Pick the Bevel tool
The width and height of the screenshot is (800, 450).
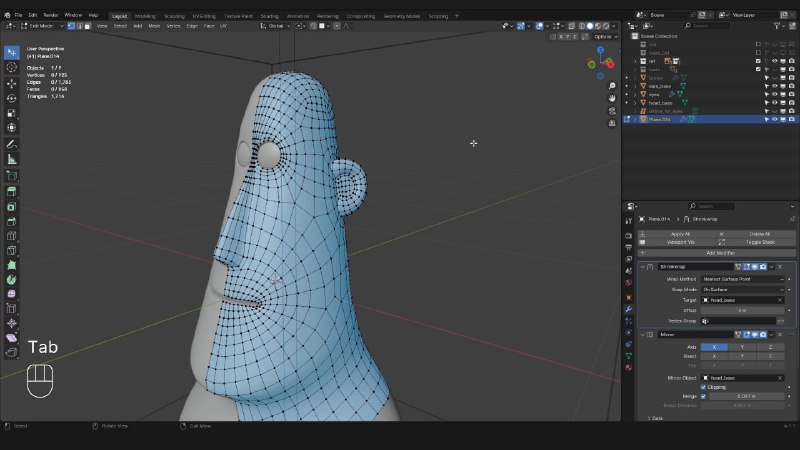[x=12, y=221]
